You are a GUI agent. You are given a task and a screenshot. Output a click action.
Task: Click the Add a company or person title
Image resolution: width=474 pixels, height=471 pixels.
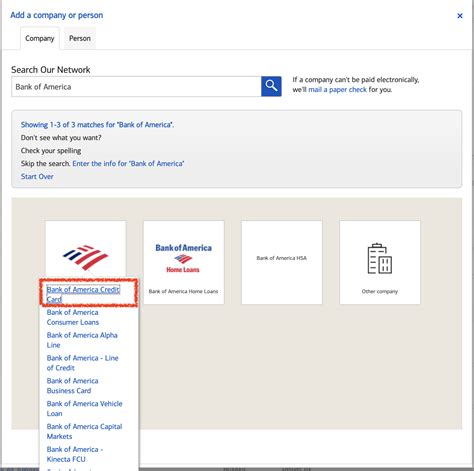[57, 15]
